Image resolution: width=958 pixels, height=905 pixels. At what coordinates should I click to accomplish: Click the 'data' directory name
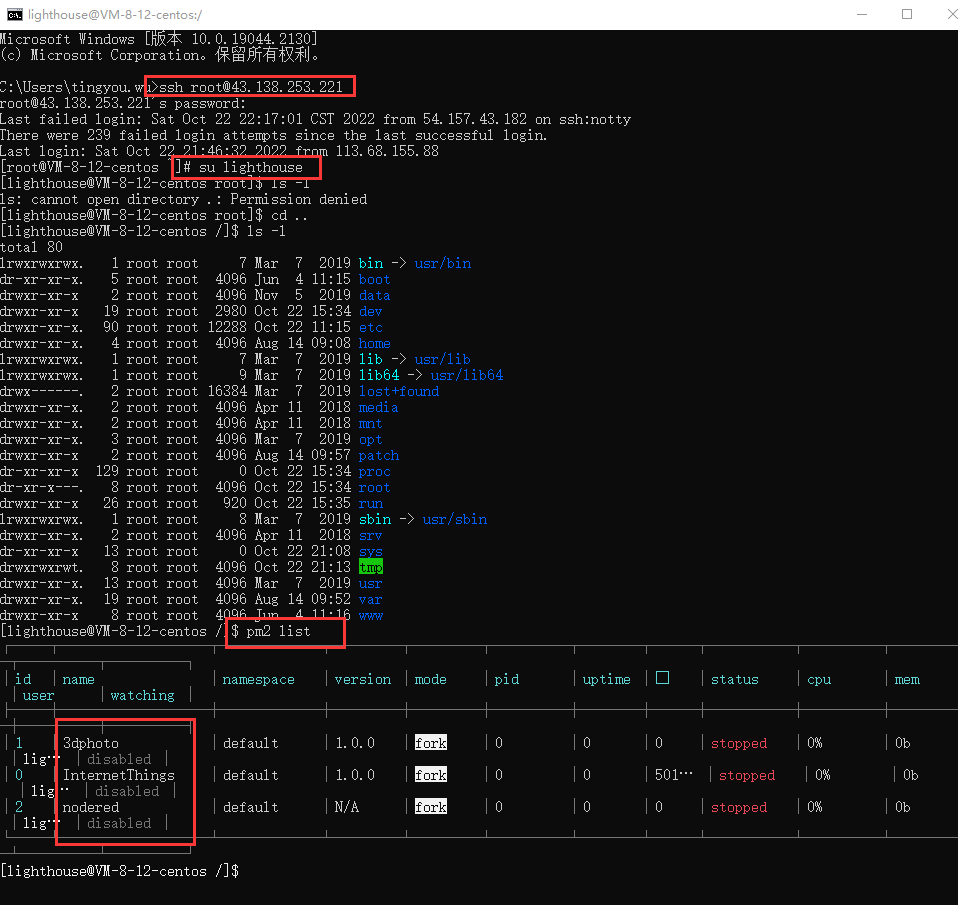(375, 295)
